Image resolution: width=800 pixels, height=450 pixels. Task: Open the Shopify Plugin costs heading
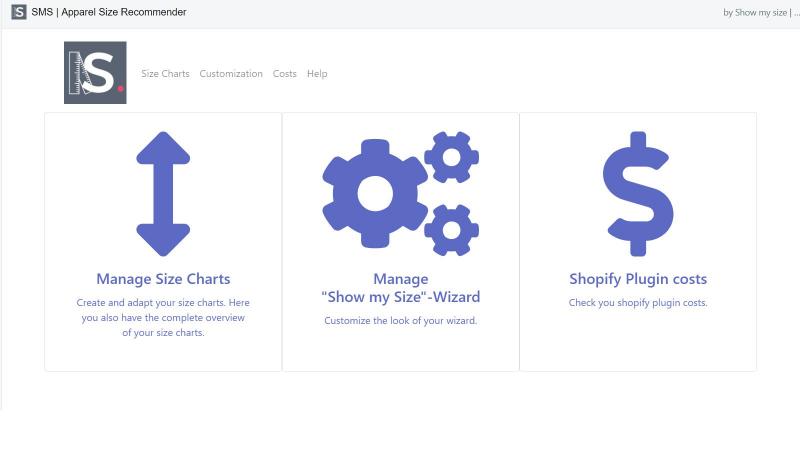[x=638, y=279]
